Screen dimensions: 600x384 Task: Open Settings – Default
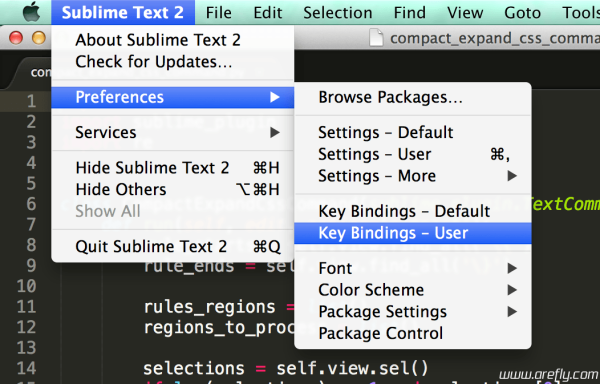[413, 132]
